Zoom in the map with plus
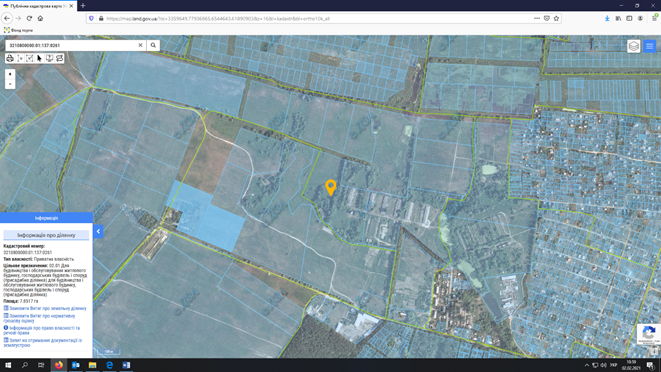661x372 pixels. coord(10,74)
